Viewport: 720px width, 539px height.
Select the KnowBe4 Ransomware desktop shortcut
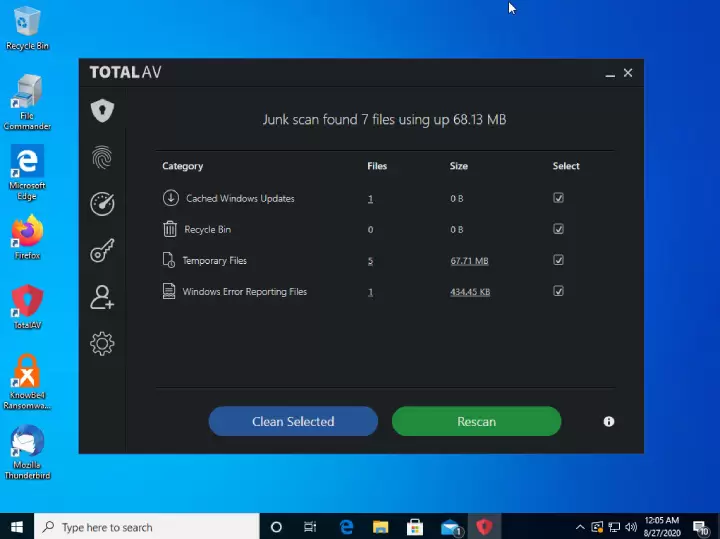point(27,382)
